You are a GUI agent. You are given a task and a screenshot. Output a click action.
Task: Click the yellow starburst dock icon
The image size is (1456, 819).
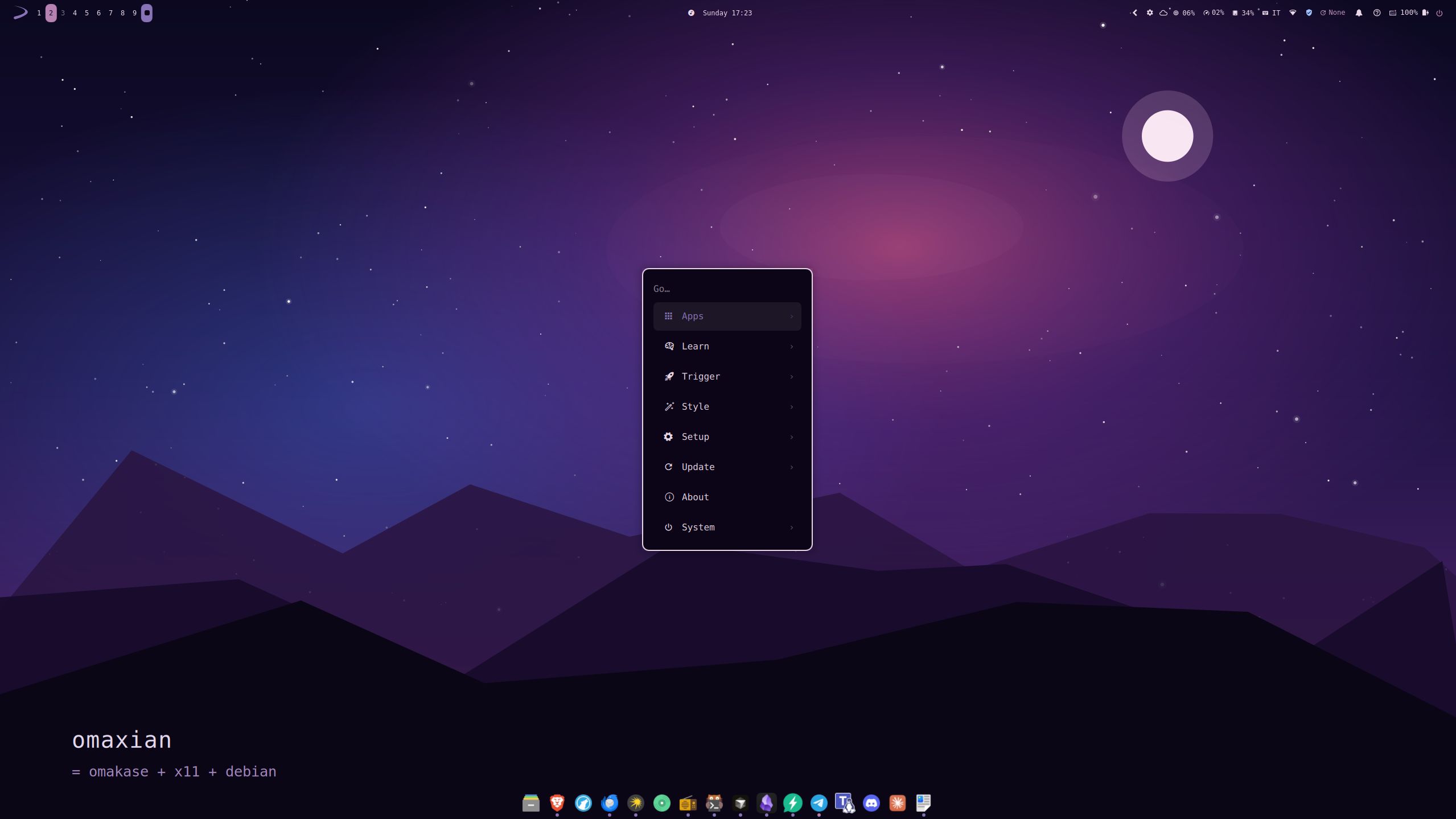[x=636, y=802]
